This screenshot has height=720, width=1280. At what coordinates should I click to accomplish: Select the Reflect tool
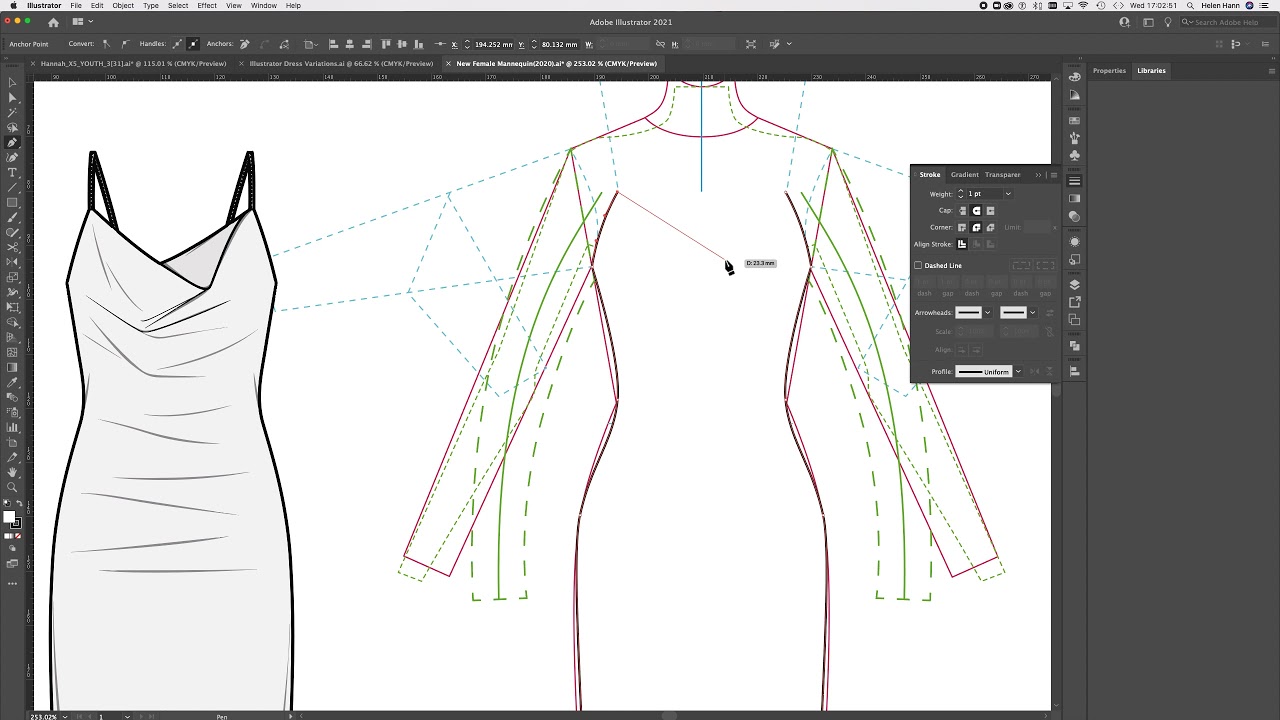[12, 262]
